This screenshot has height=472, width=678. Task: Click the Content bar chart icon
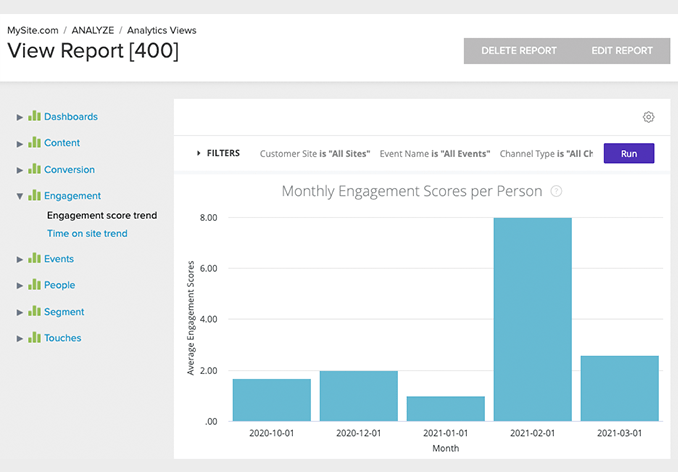pos(35,143)
